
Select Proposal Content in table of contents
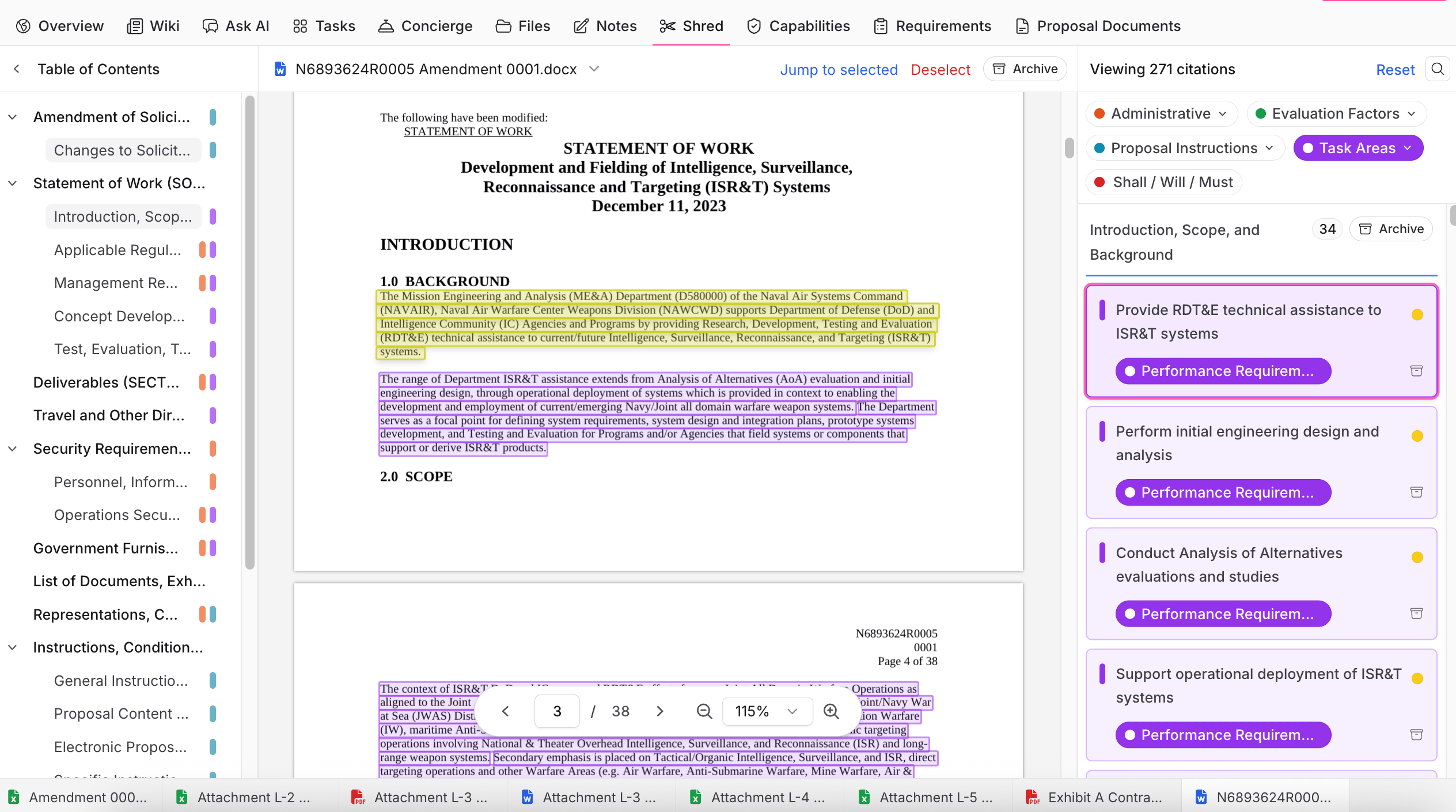[121, 714]
